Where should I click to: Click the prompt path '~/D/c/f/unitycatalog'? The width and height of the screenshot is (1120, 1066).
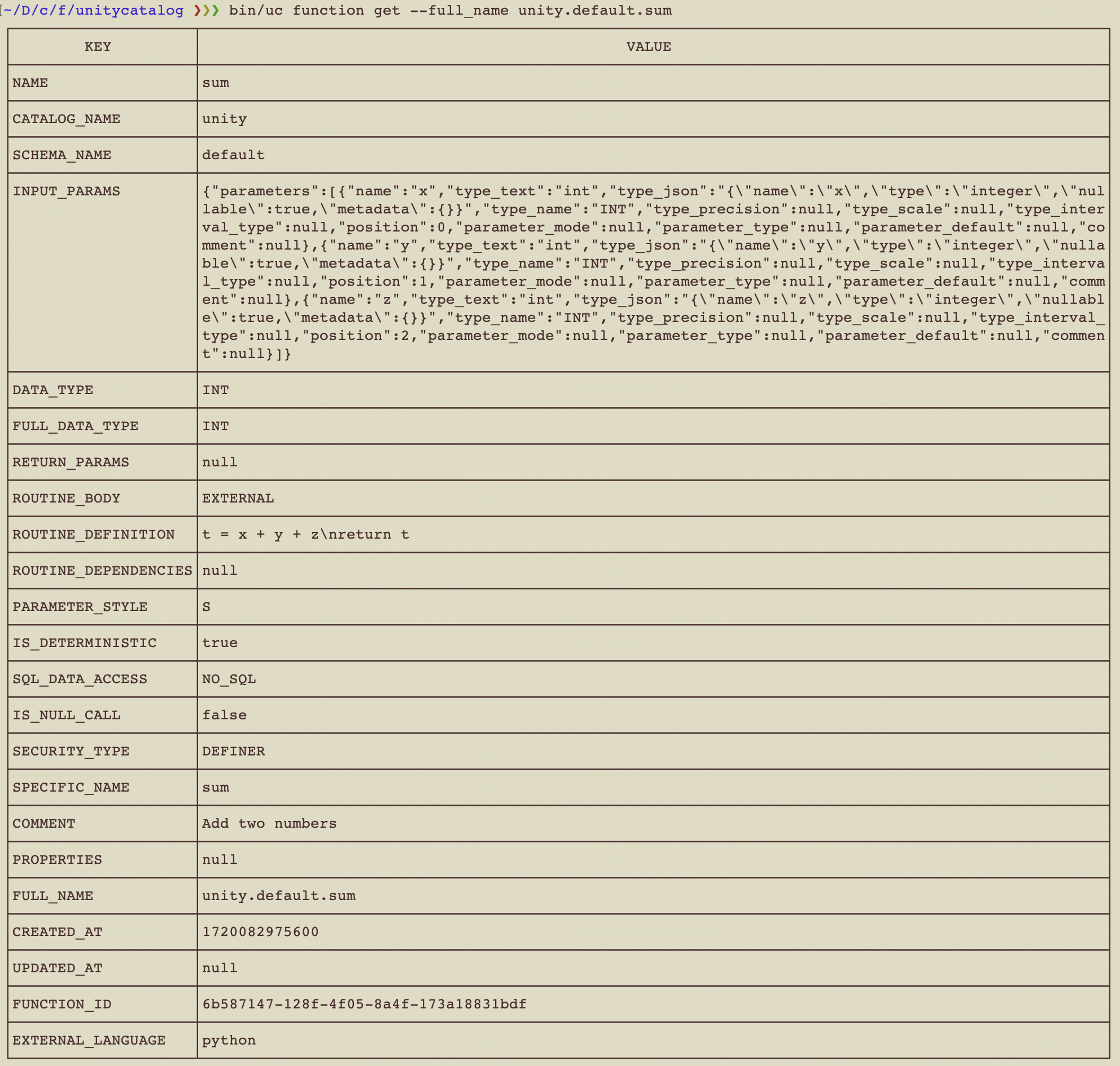94,10
